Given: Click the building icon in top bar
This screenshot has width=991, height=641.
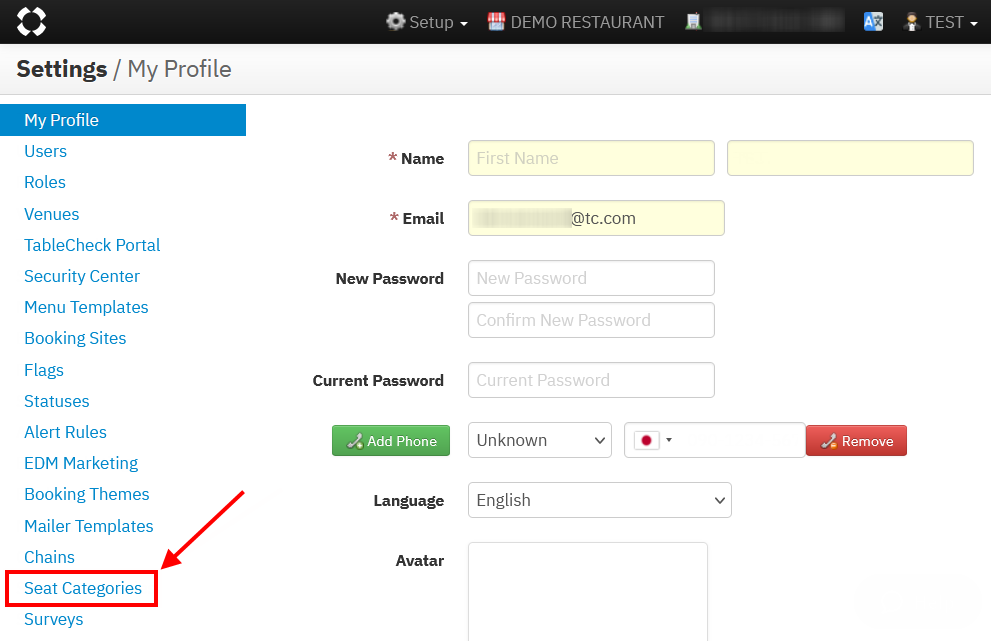Looking at the screenshot, I should [x=693, y=22].
